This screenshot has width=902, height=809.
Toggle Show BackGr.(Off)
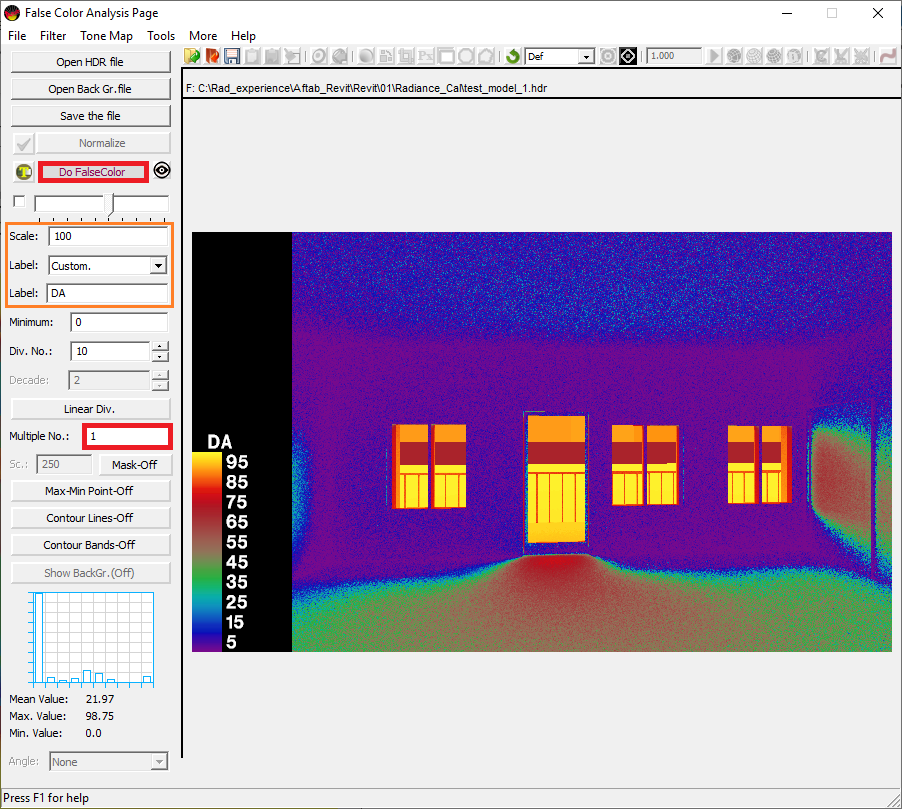click(90, 573)
